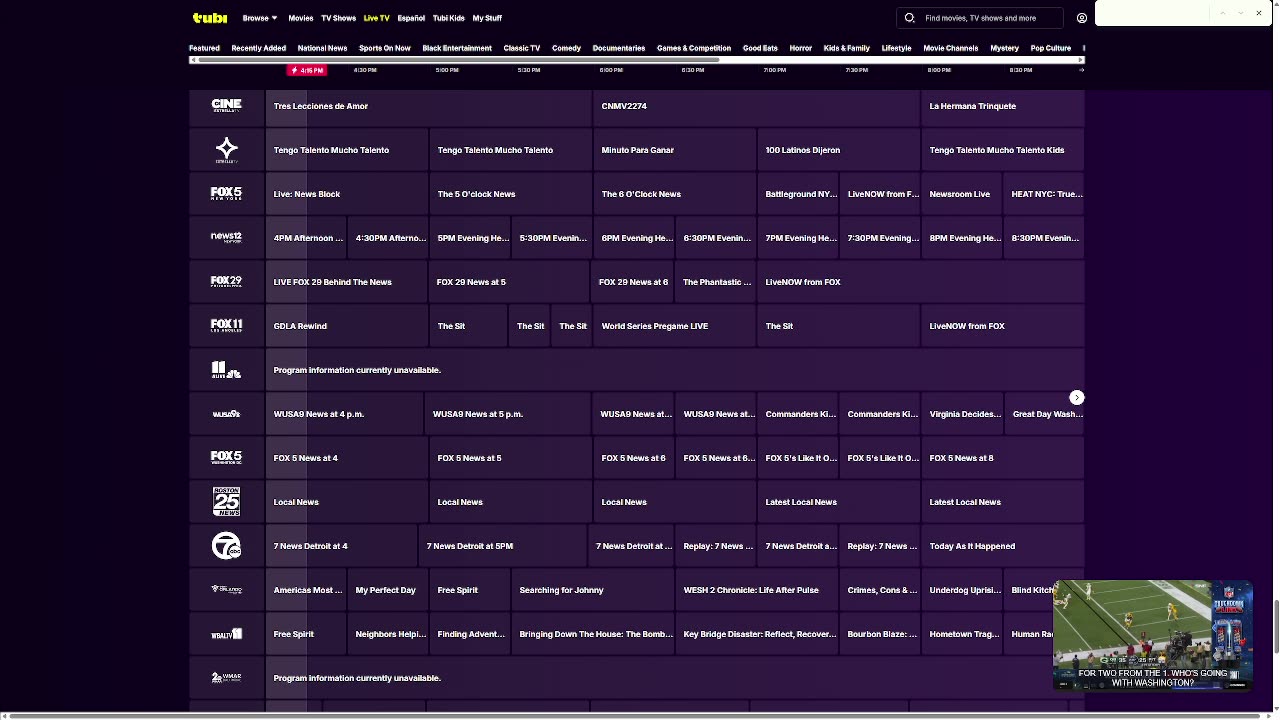Select the FOX 29 channel logo
The image size is (1280, 720).
(x=226, y=281)
